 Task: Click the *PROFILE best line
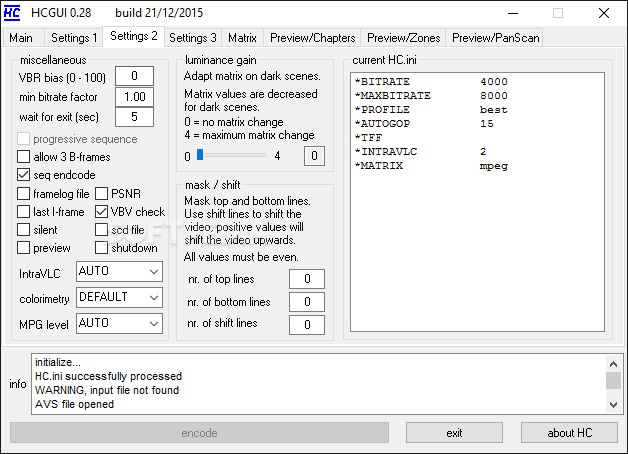point(431,110)
